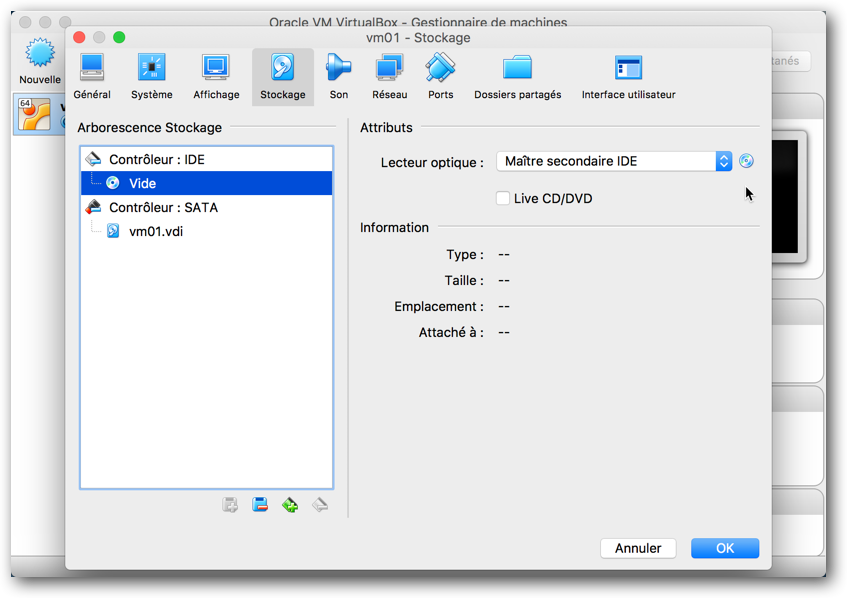The image size is (847, 598).
Task: Click the Annuler button
Action: pos(638,548)
